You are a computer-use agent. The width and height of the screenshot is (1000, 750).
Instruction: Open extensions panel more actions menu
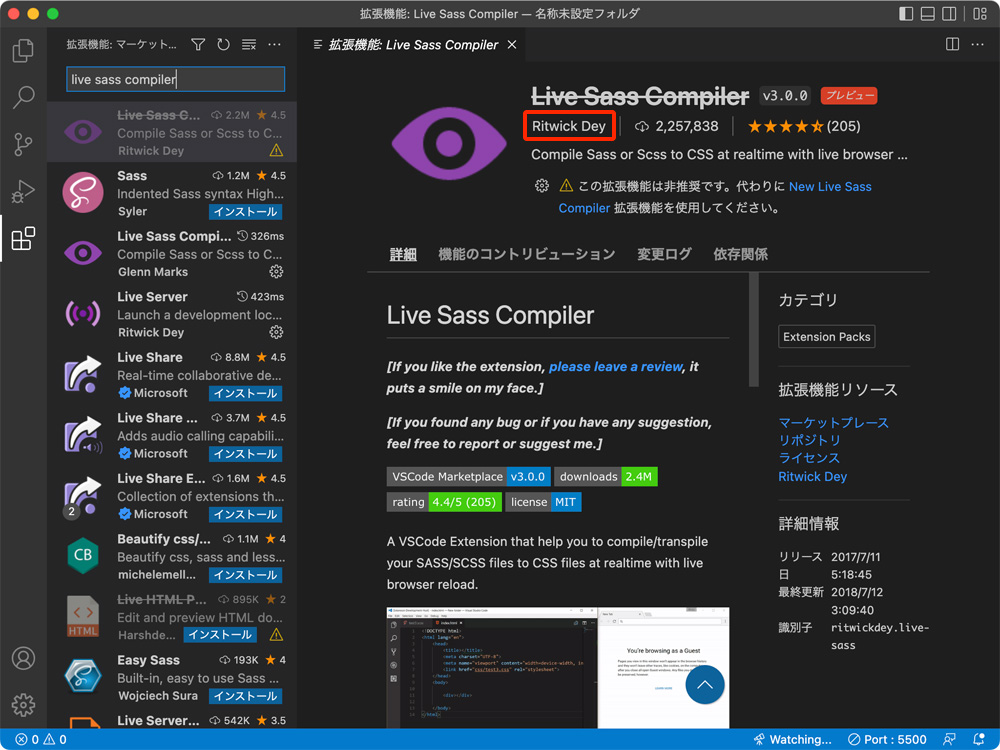[x=274, y=45]
